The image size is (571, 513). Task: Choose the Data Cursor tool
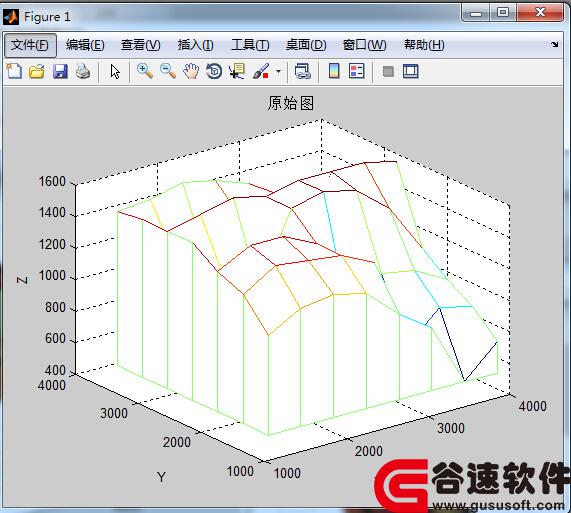point(237,71)
